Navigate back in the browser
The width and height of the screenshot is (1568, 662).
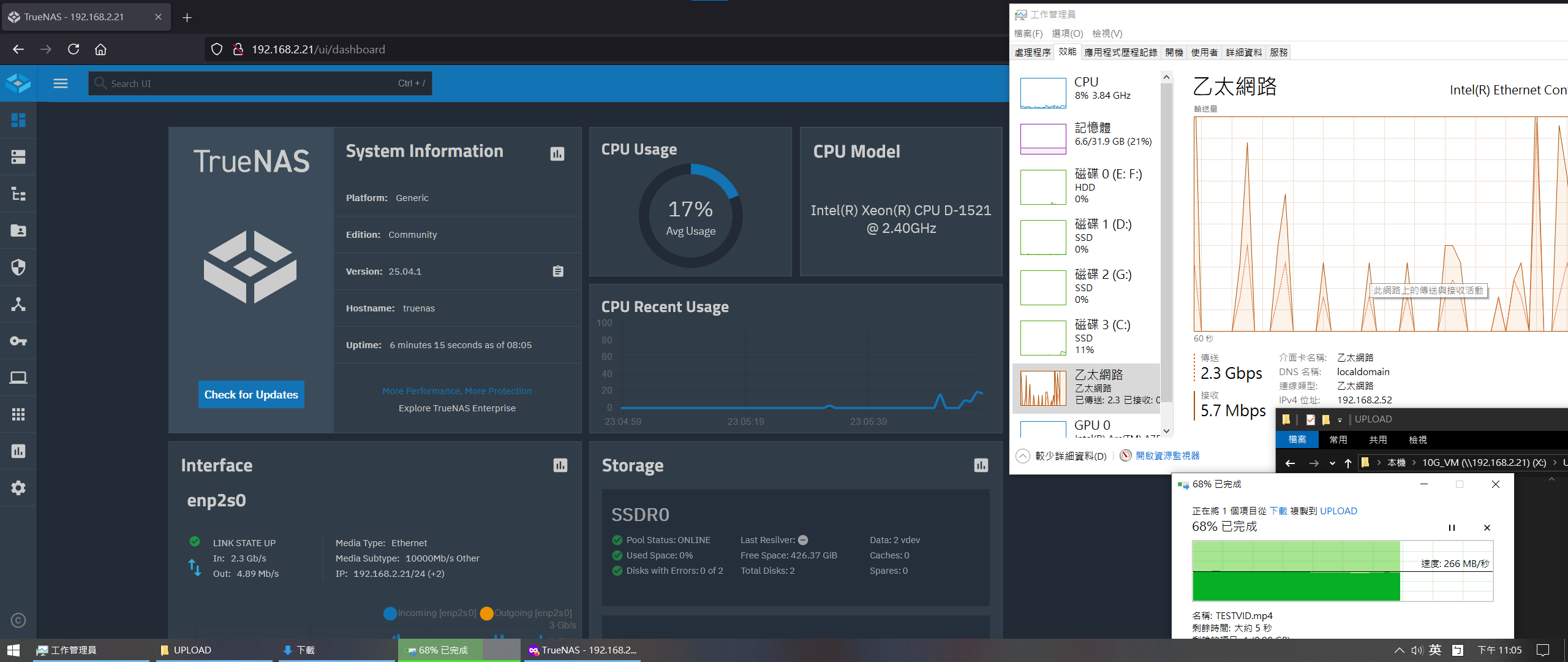[18, 49]
